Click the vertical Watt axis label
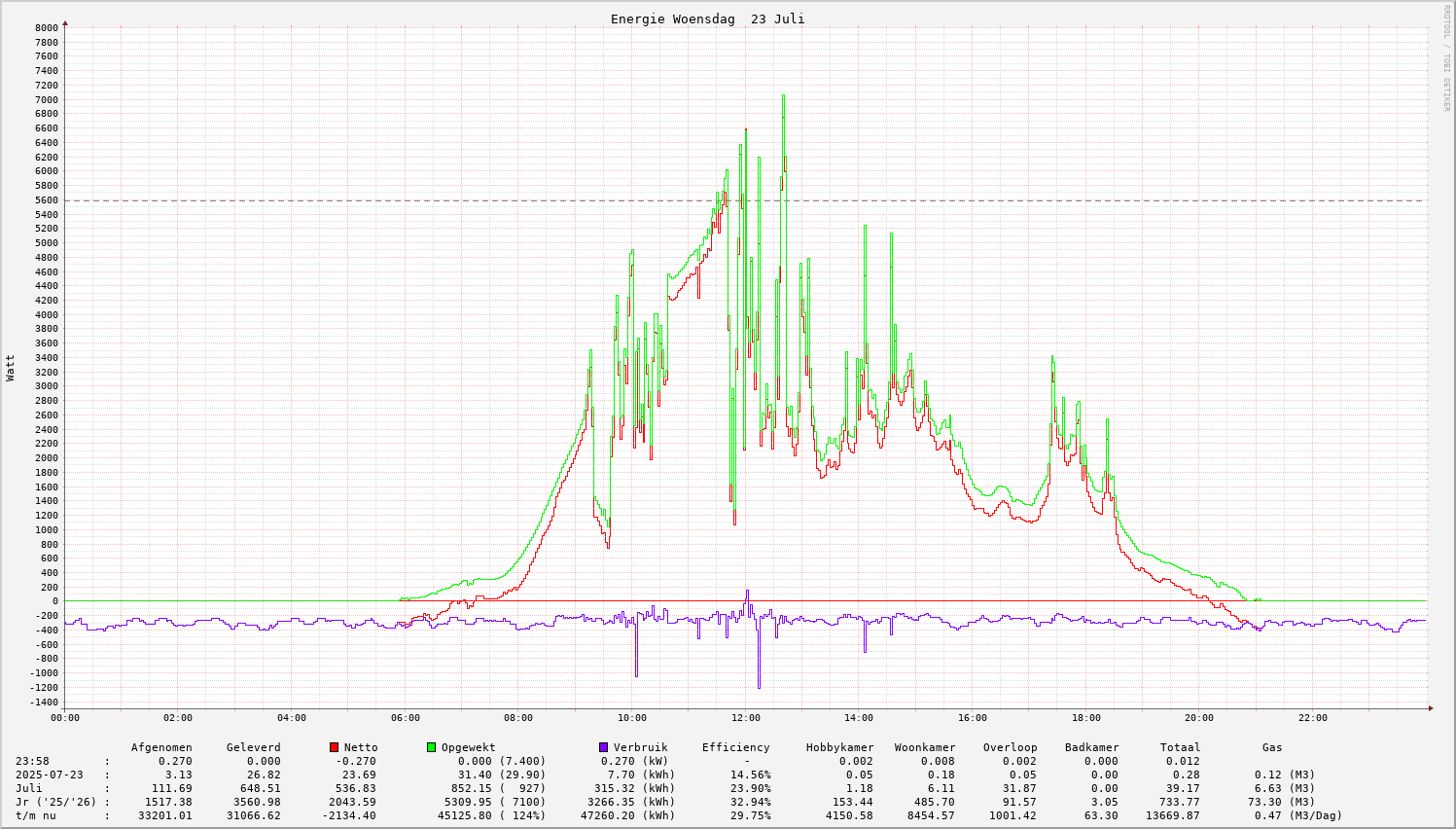This screenshot has height=829, width=1456. tap(11, 367)
